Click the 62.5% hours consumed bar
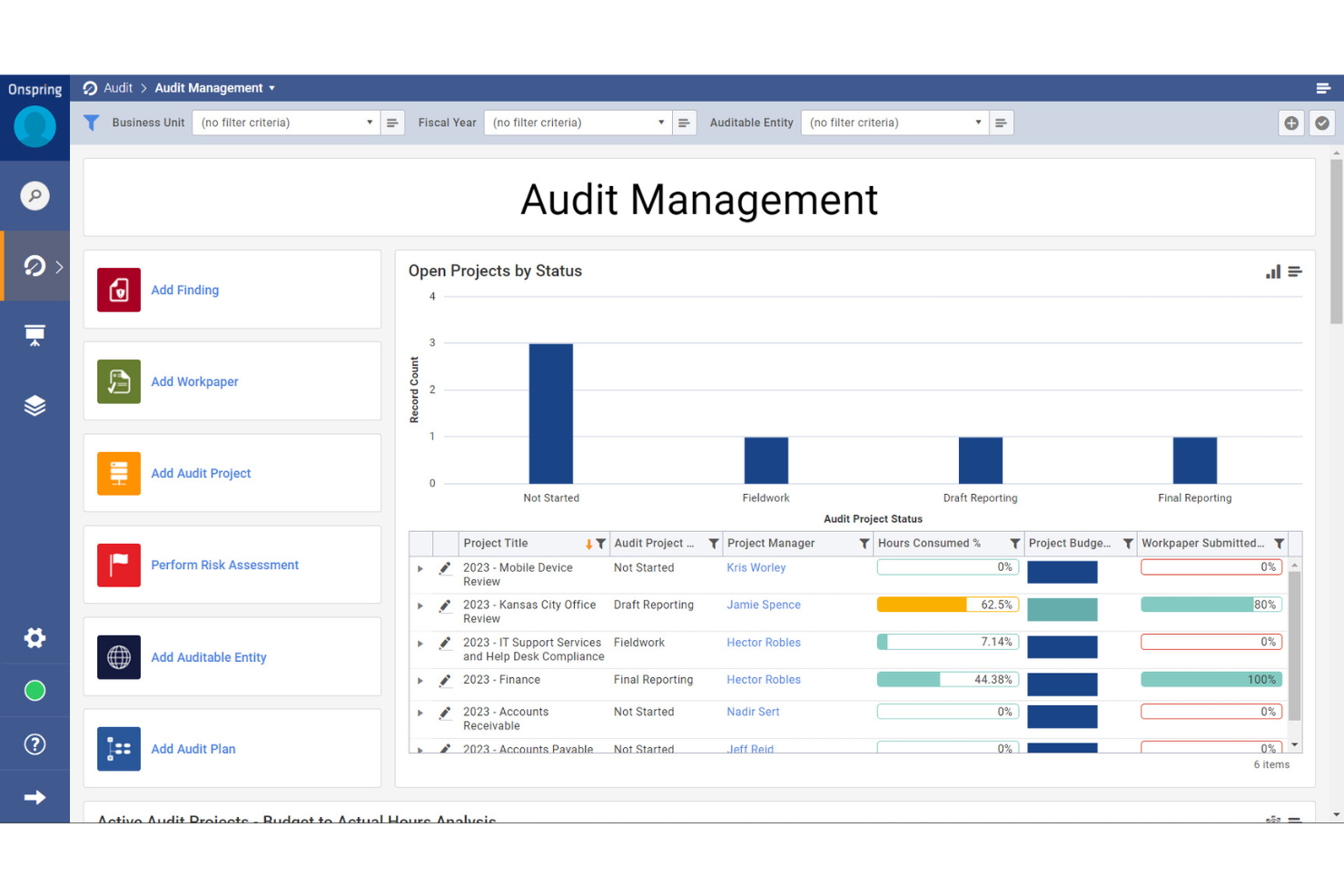 tap(948, 605)
